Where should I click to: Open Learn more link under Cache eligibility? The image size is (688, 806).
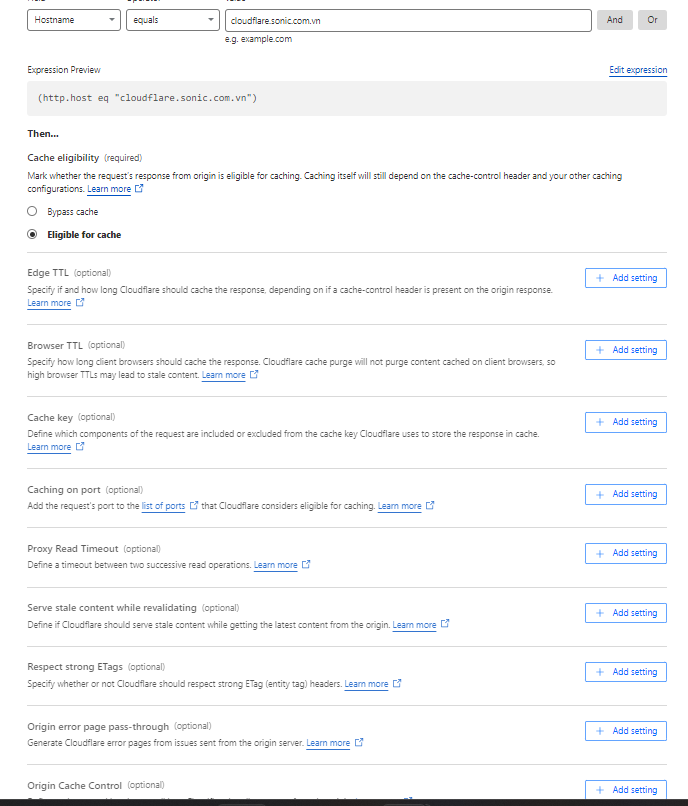pyautogui.click(x=109, y=189)
